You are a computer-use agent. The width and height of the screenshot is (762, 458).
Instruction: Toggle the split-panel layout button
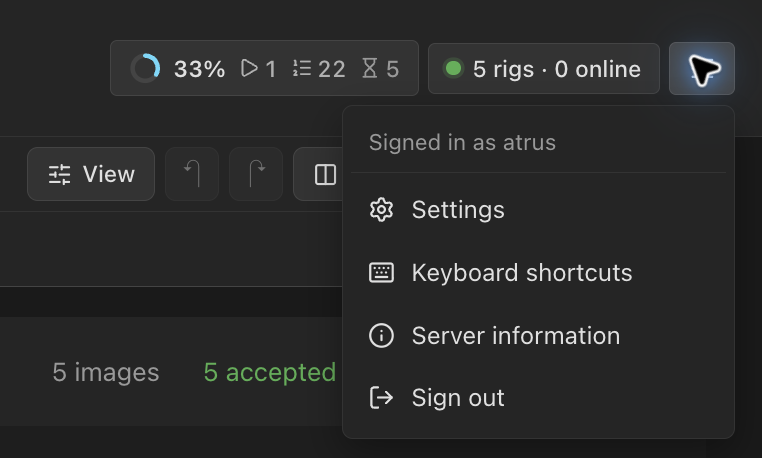tap(318, 174)
